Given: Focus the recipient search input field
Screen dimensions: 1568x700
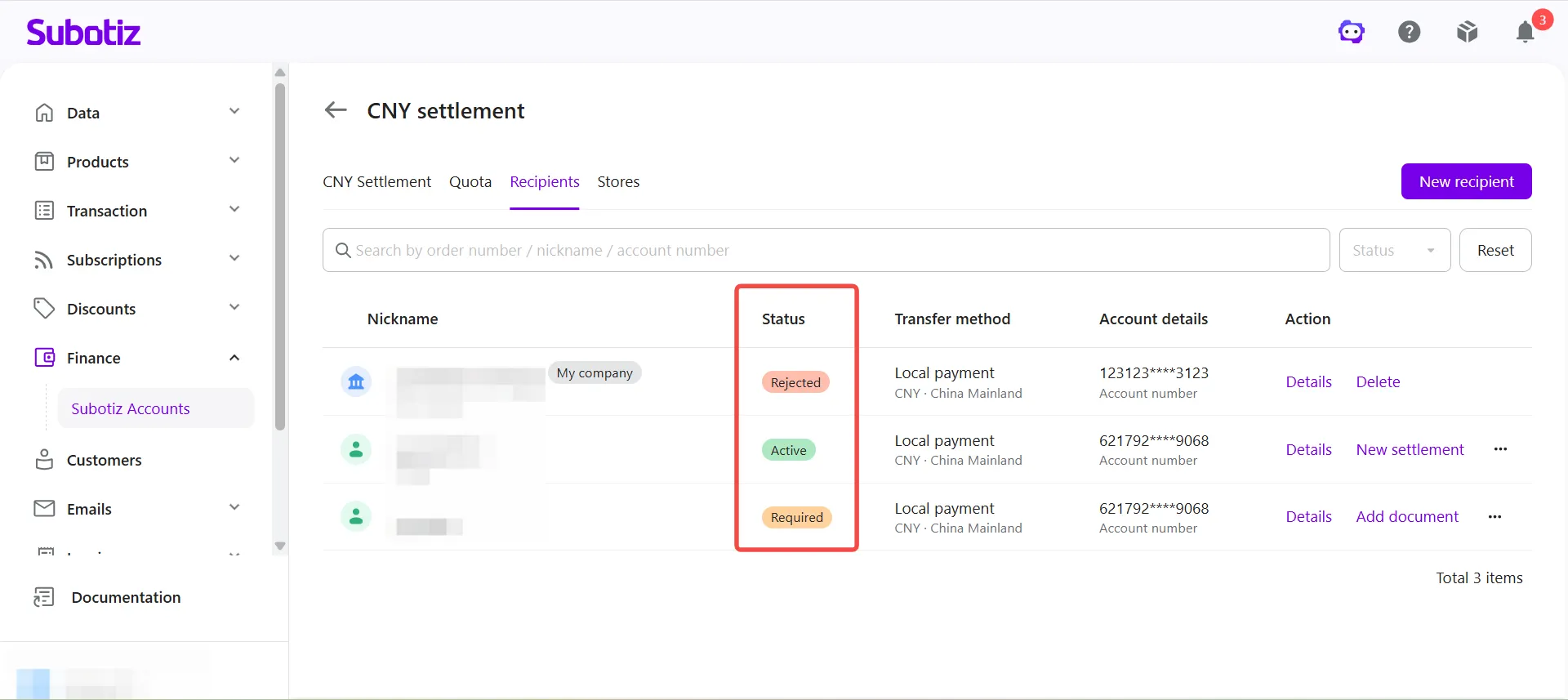Looking at the screenshot, I should point(826,250).
